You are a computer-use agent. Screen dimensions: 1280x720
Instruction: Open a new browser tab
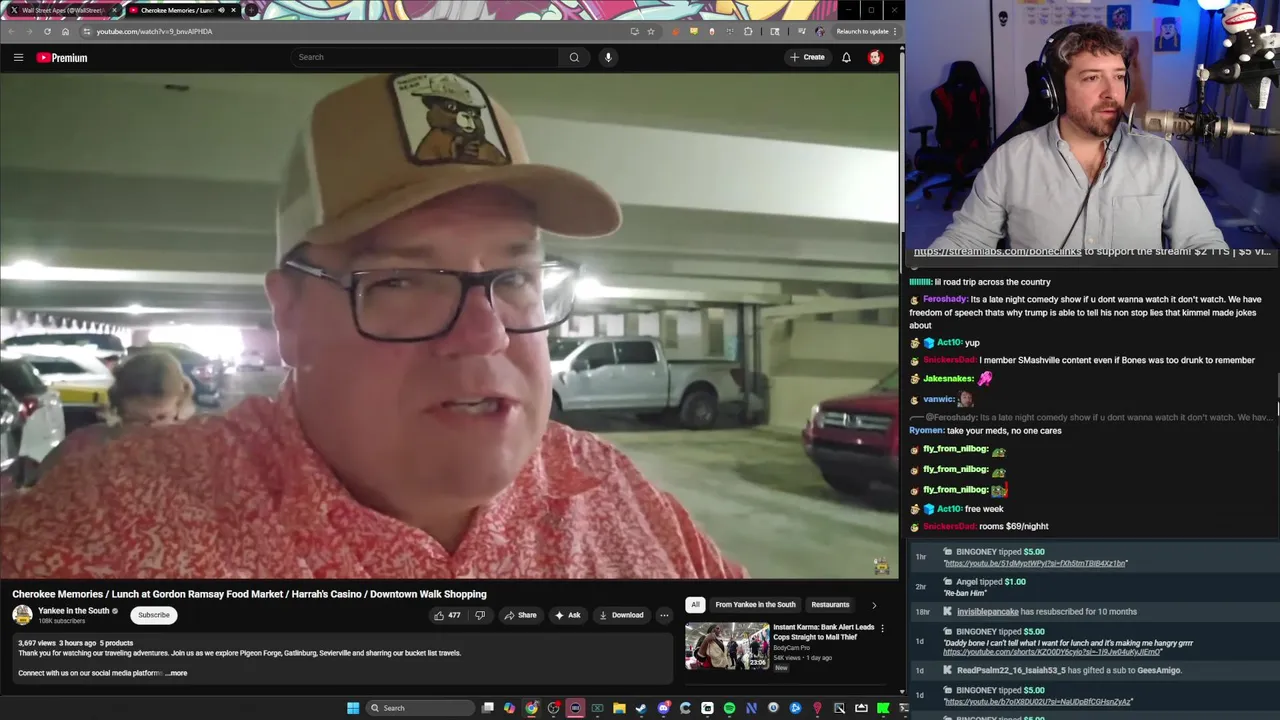pos(252,10)
